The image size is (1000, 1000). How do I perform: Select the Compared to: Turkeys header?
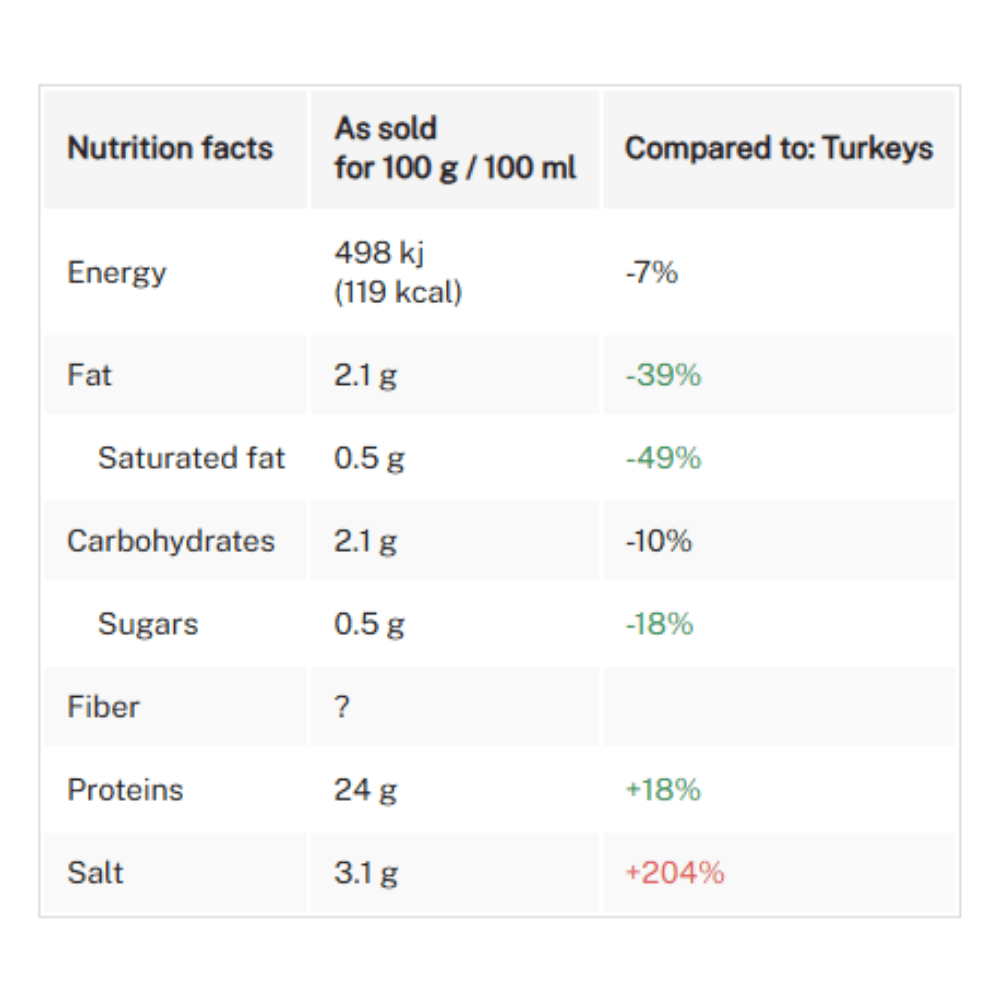[779, 148]
